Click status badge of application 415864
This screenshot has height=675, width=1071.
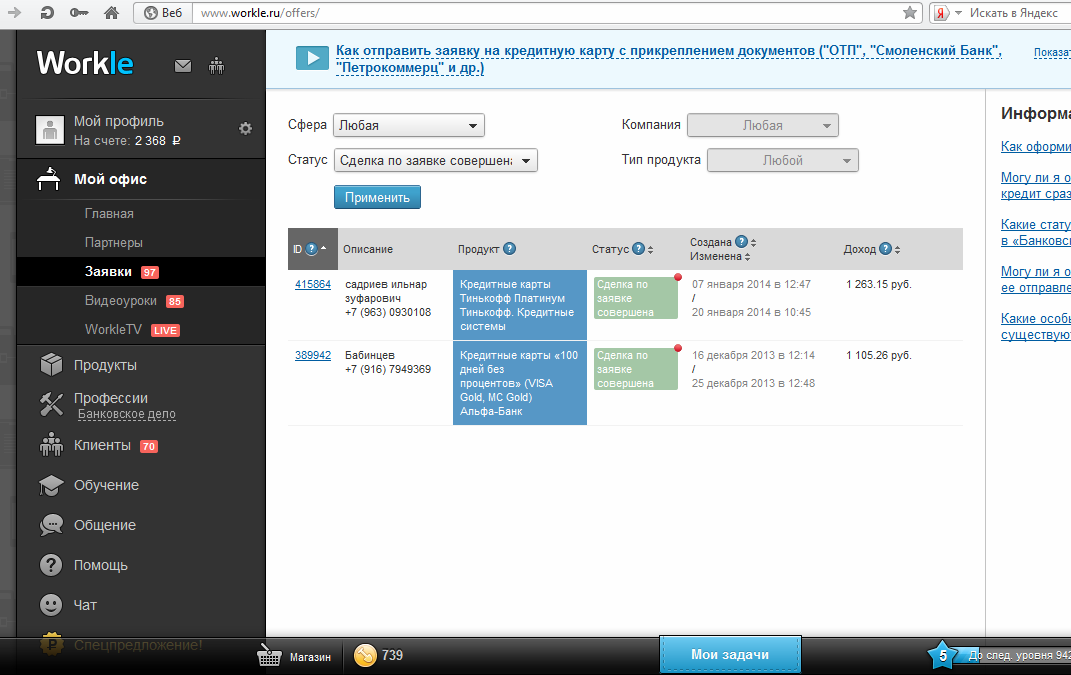pos(636,298)
